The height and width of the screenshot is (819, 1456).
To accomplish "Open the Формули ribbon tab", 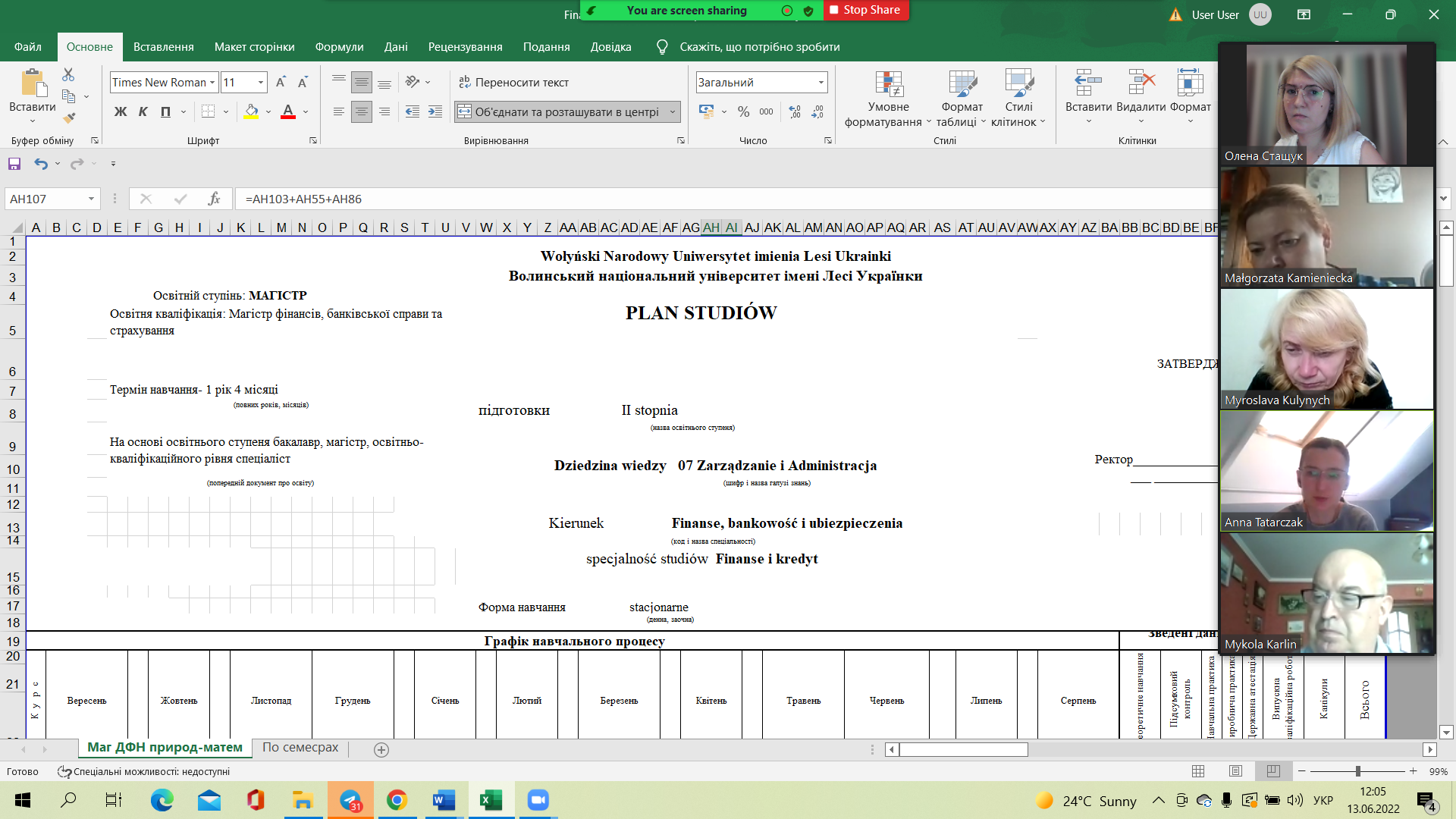I will (x=339, y=47).
